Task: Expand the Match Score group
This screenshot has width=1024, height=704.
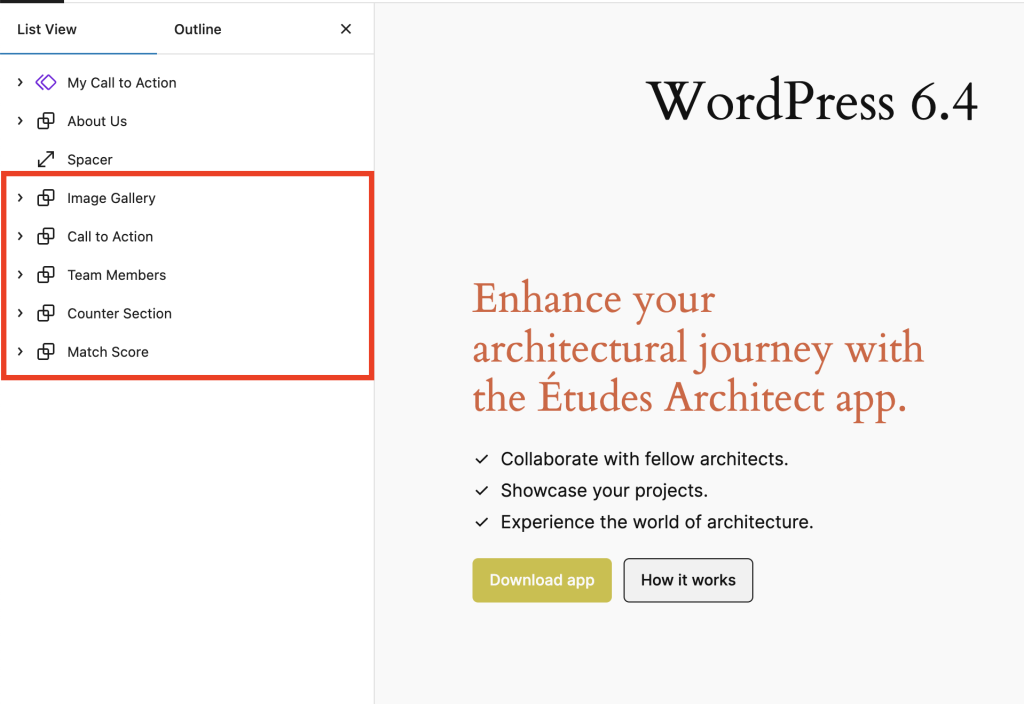Action: click(x=20, y=352)
